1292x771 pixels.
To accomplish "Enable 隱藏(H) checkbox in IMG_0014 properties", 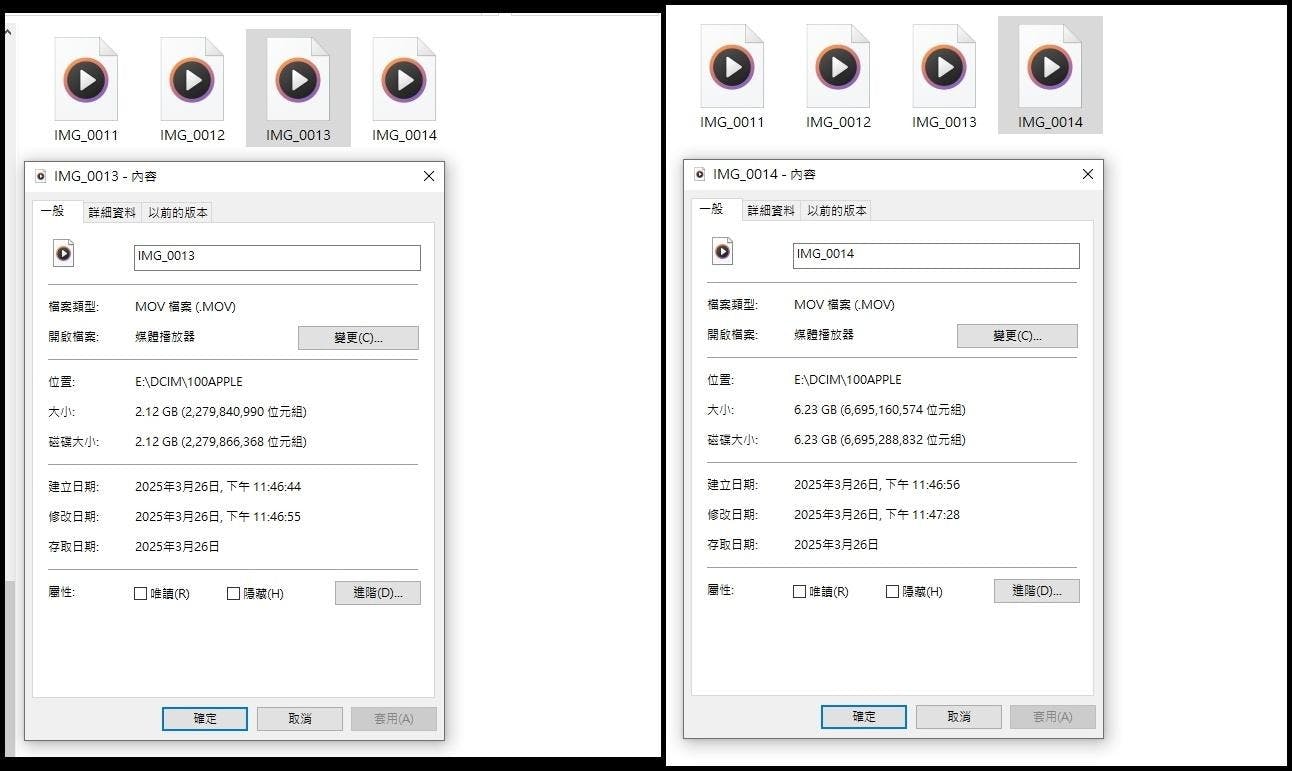I will (x=892, y=591).
